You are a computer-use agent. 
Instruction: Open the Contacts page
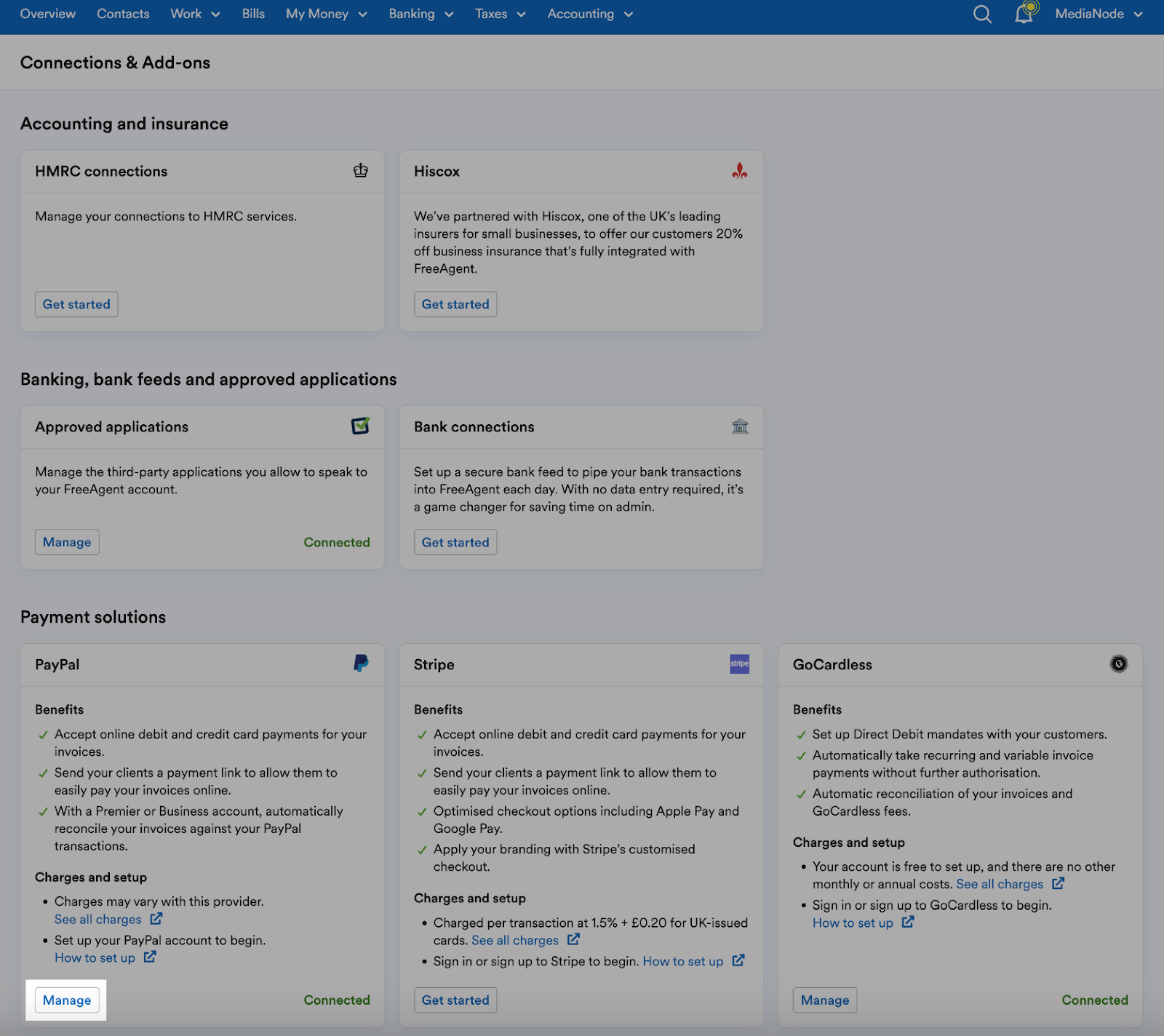click(x=123, y=14)
